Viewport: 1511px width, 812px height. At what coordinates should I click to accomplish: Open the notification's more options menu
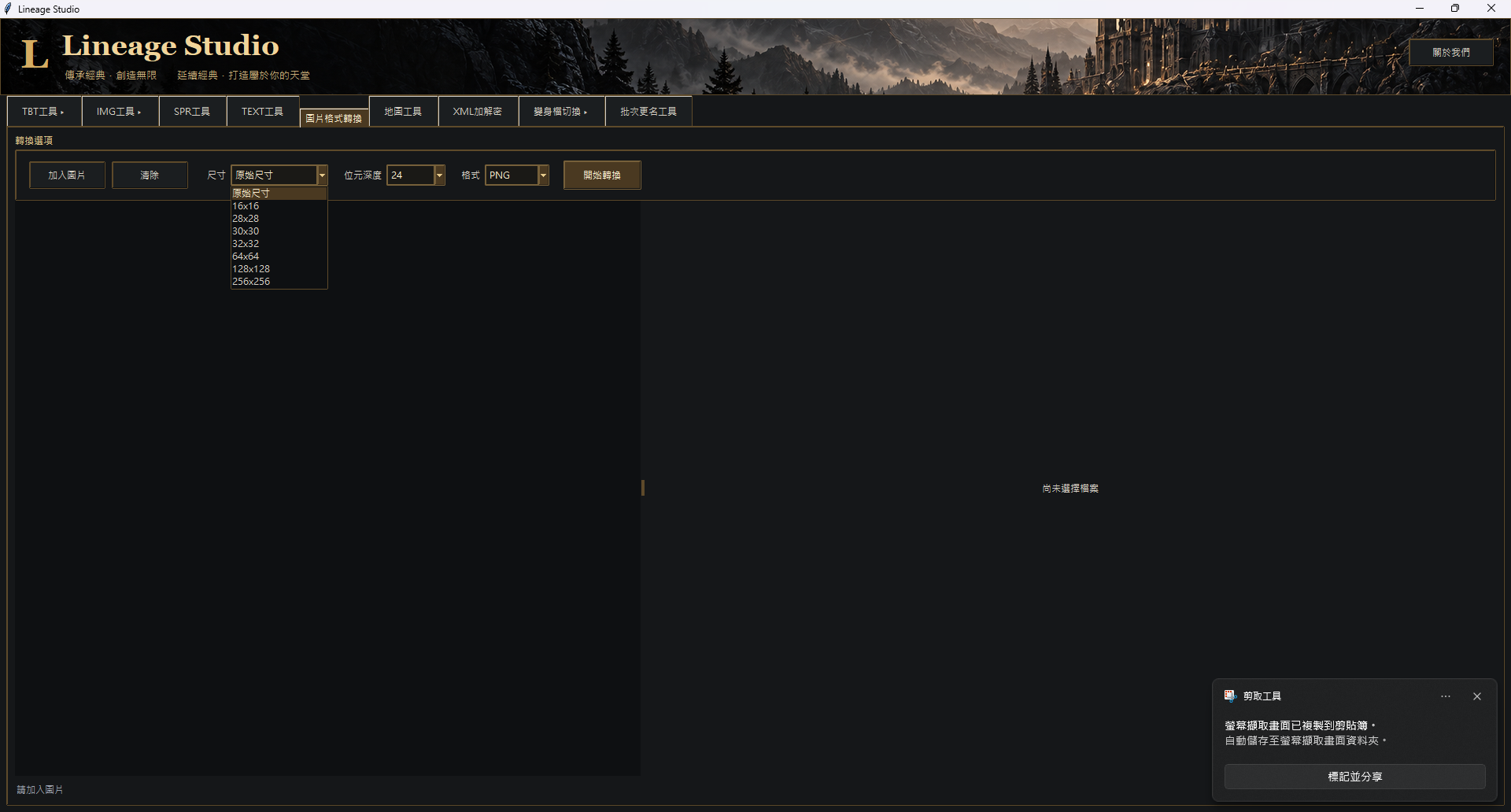(x=1446, y=696)
